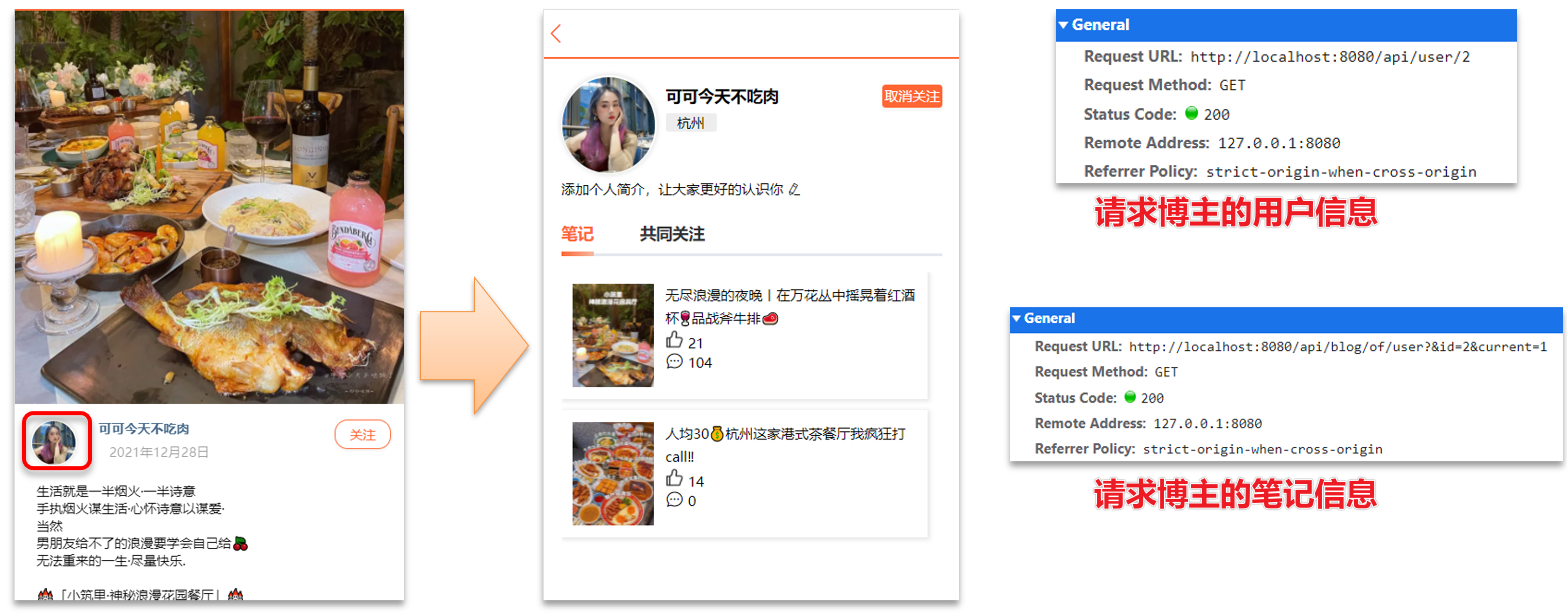
Task: Click the 关注 follow button on the post
Action: click(x=362, y=435)
